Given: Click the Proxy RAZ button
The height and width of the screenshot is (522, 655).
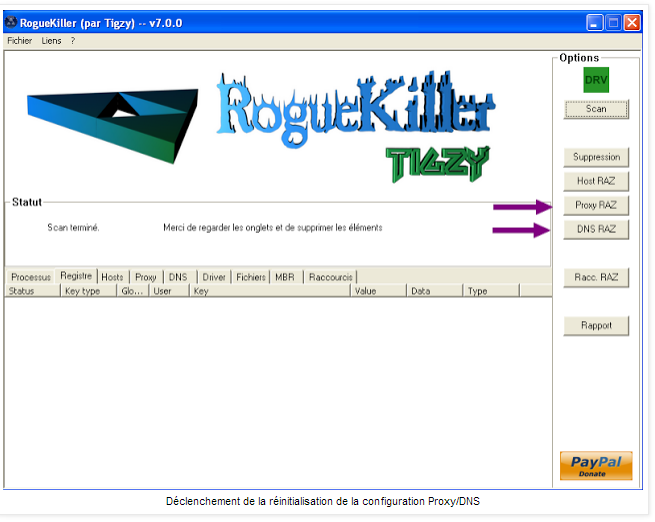Looking at the screenshot, I should click(596, 205).
